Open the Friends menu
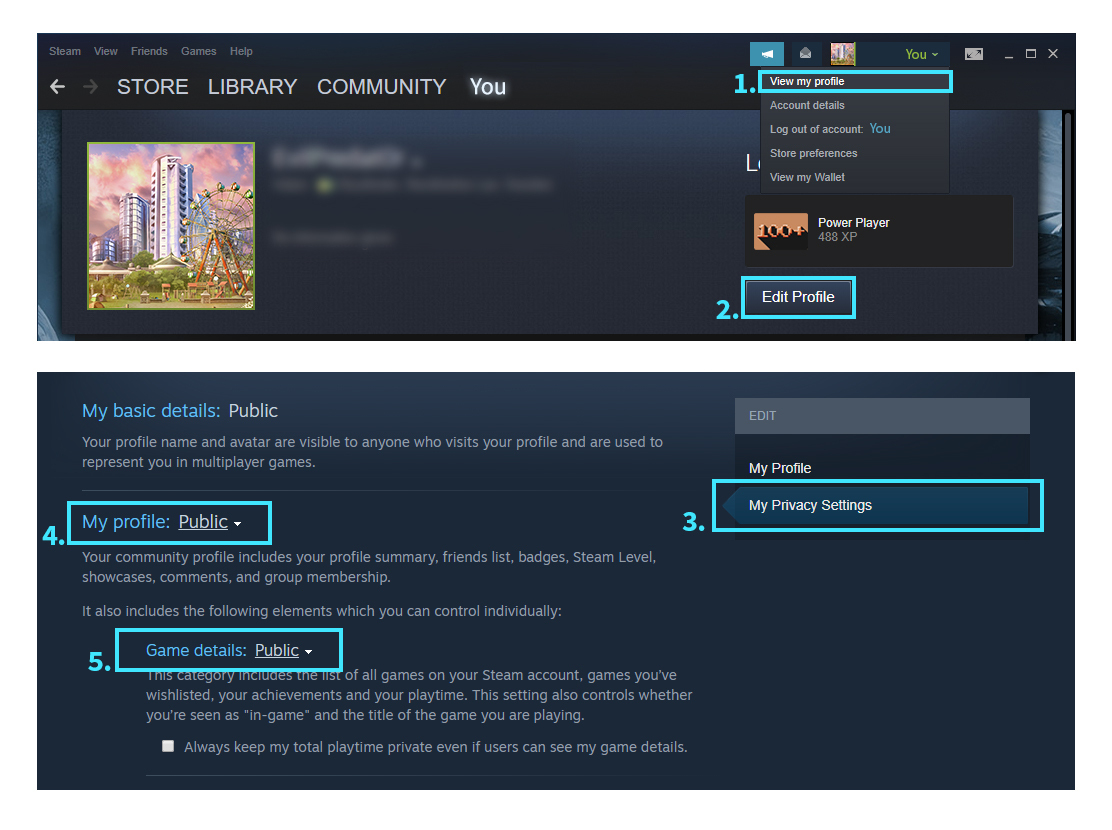Image resolution: width=1112 pixels, height=830 pixels. click(x=149, y=51)
